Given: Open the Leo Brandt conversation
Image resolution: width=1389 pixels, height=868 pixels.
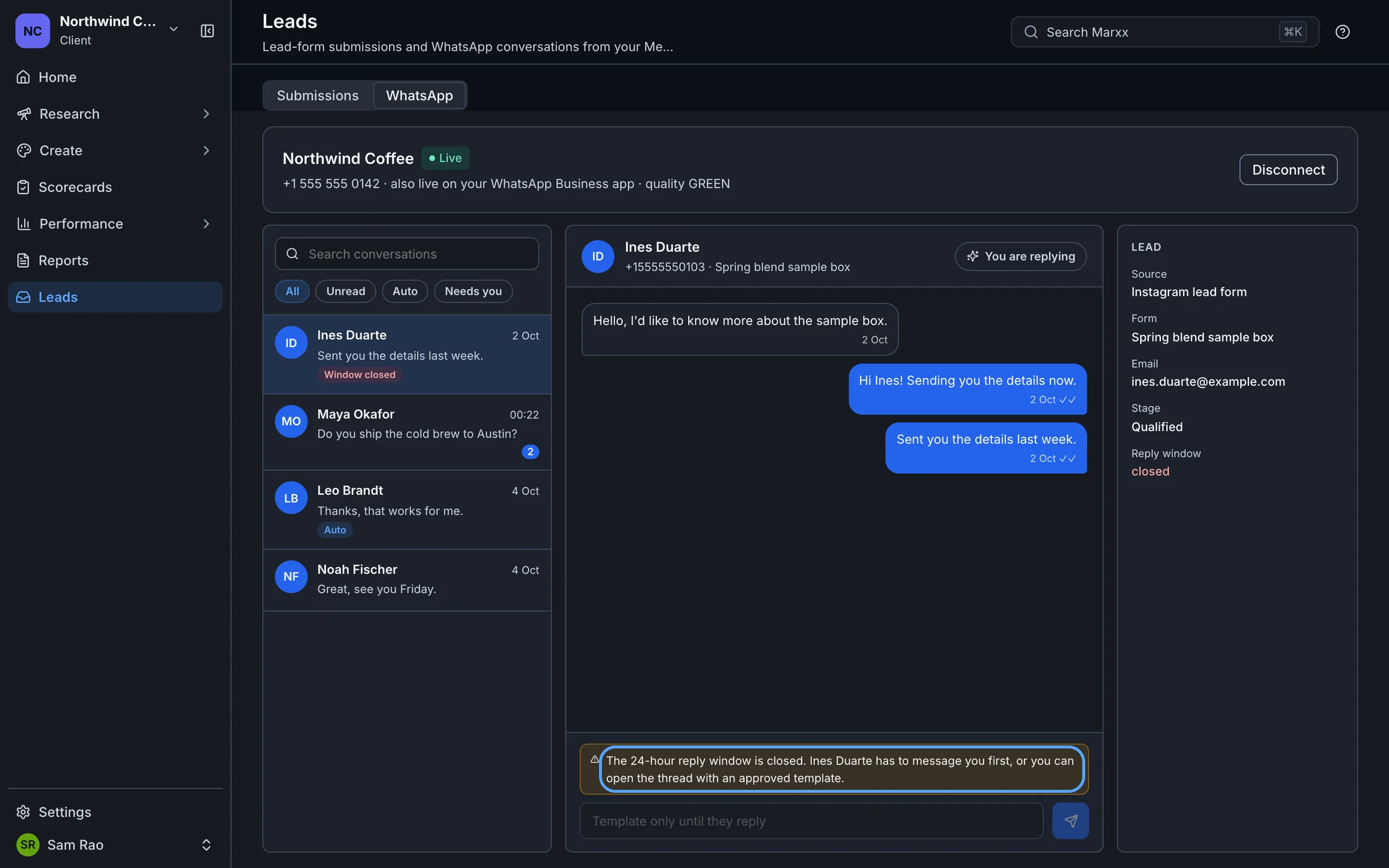Looking at the screenshot, I should tap(407, 510).
